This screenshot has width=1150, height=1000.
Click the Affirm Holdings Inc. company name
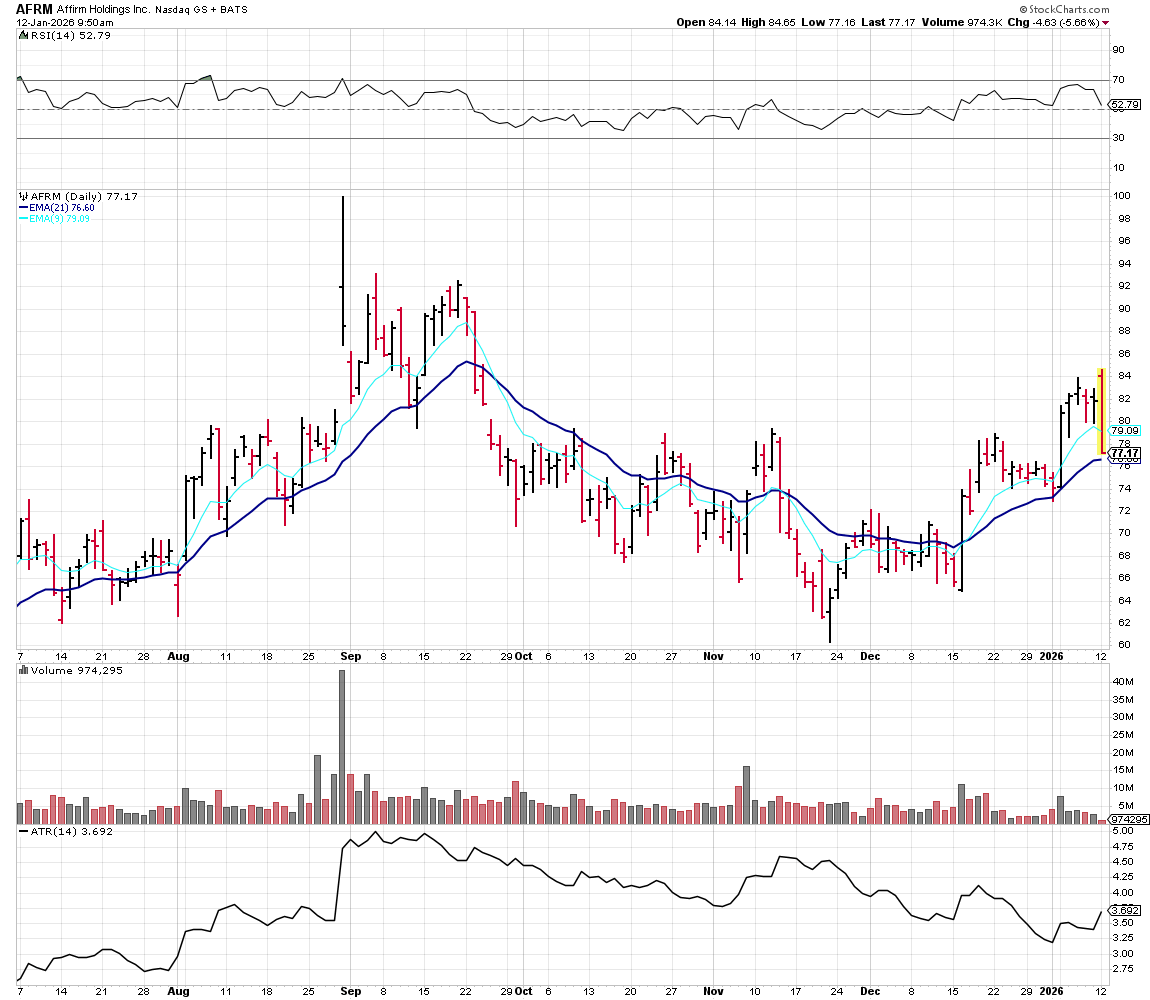pos(103,10)
